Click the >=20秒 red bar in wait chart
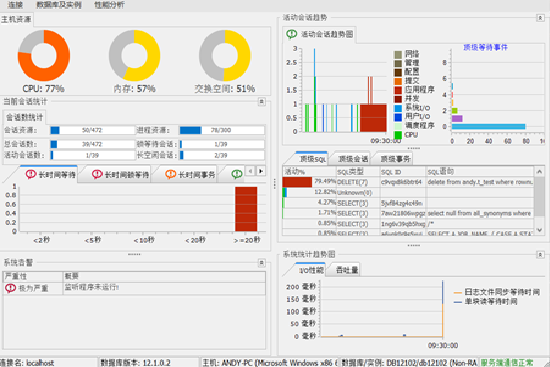This screenshot has width=550, height=367. tap(246, 209)
